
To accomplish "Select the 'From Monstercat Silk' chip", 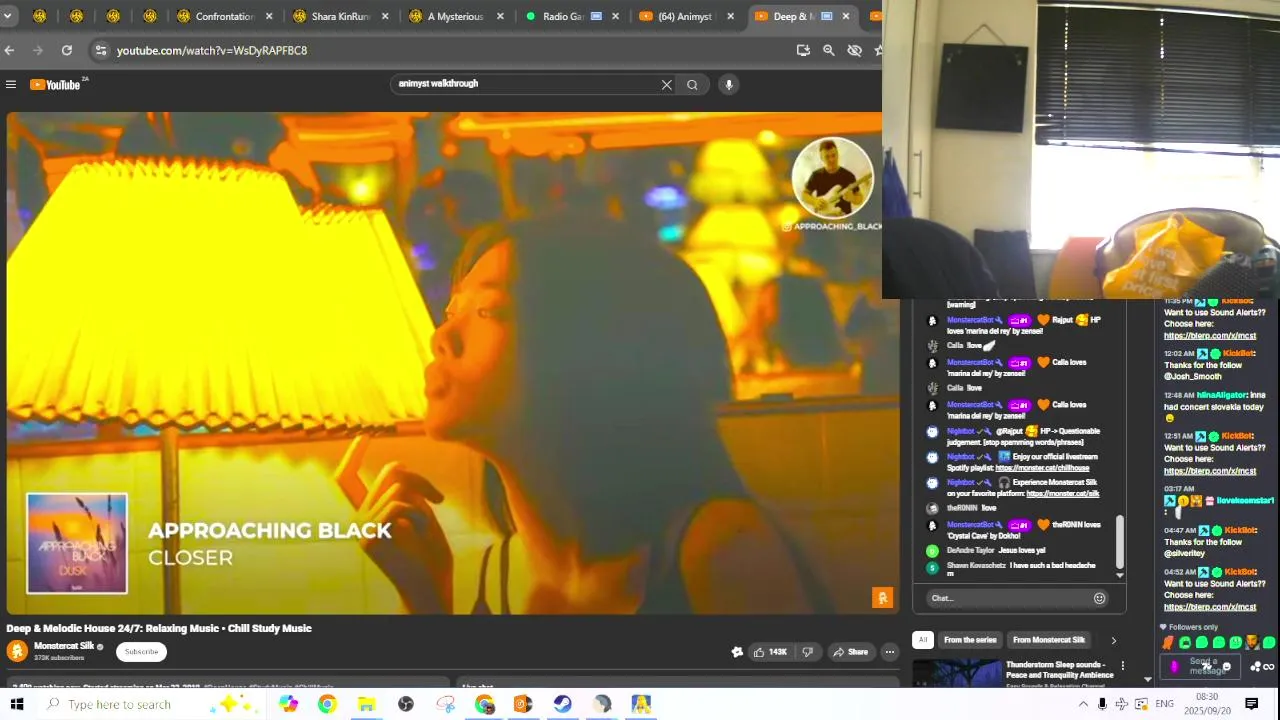I will 1049,640.
